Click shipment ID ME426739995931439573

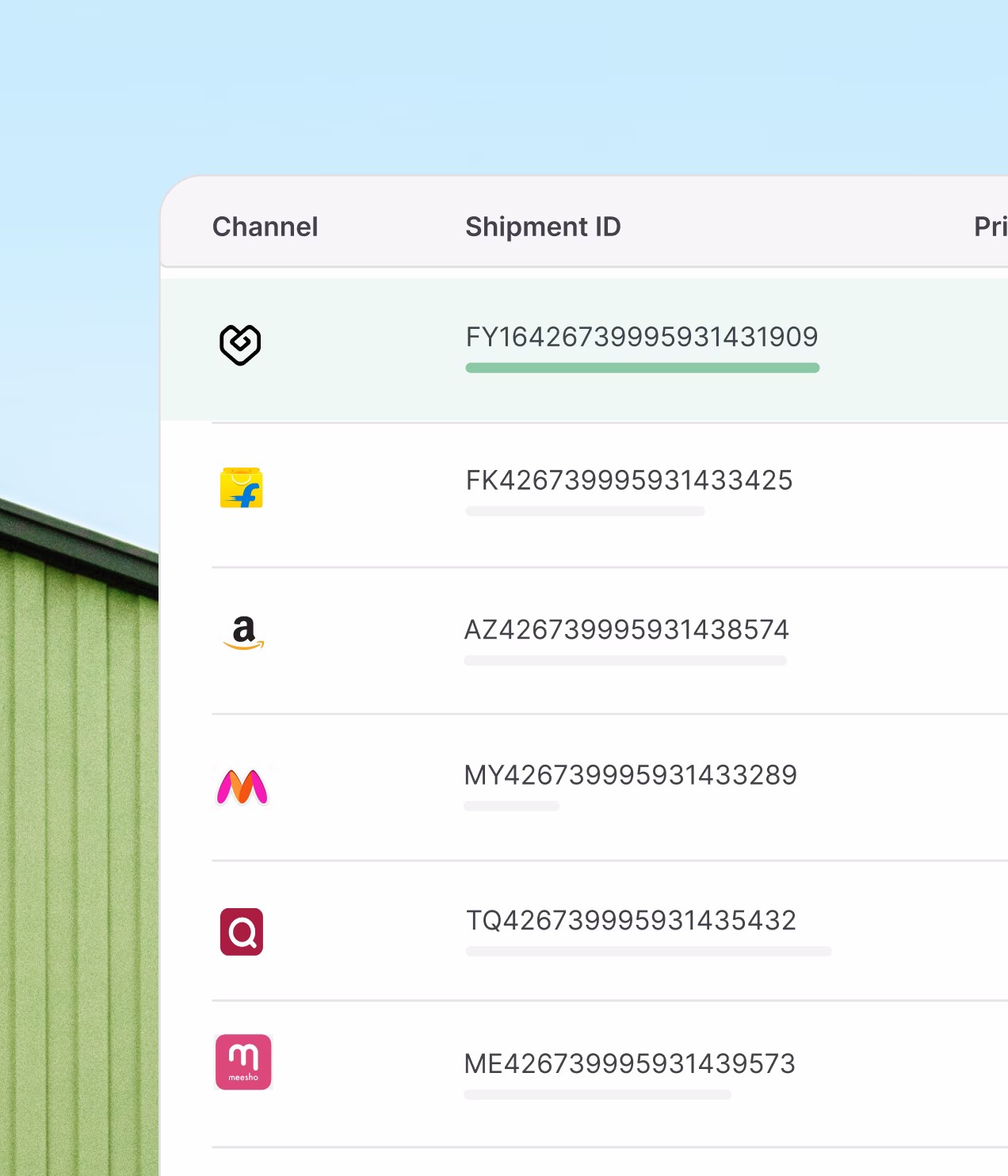pos(629,1064)
